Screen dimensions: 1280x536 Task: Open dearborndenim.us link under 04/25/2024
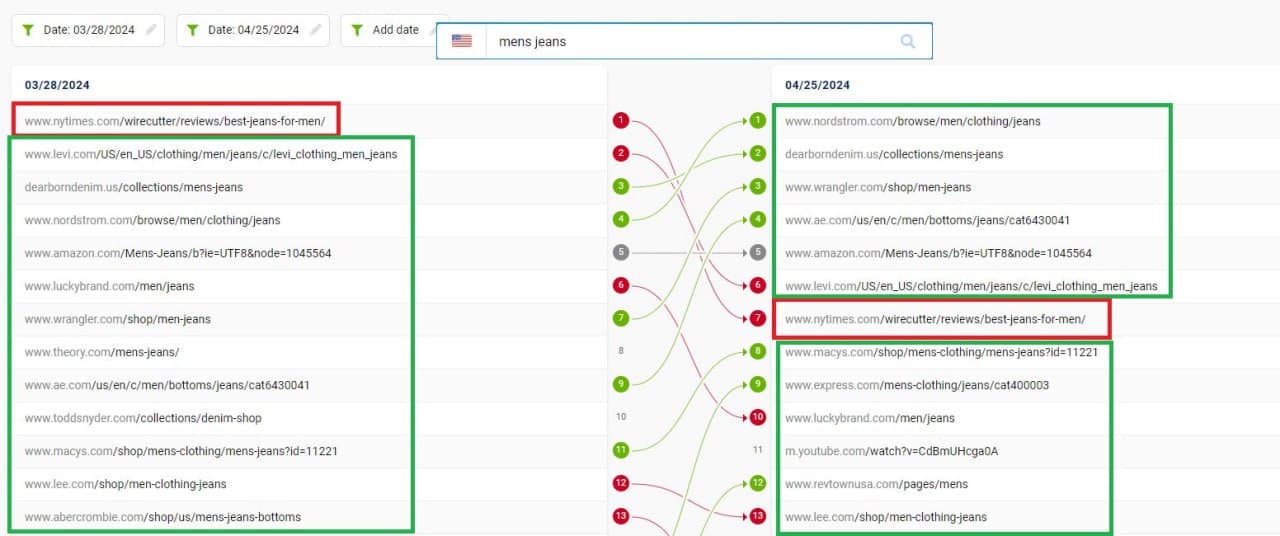(894, 154)
